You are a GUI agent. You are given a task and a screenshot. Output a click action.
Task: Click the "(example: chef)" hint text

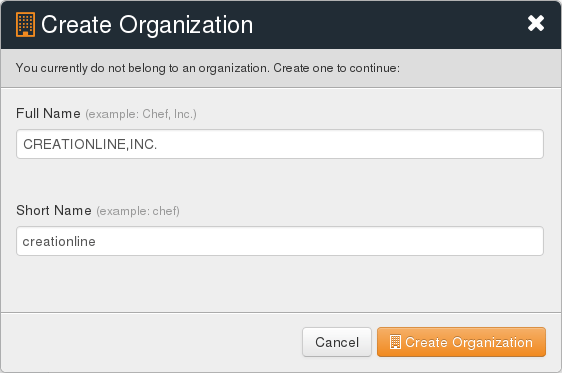coord(138,211)
